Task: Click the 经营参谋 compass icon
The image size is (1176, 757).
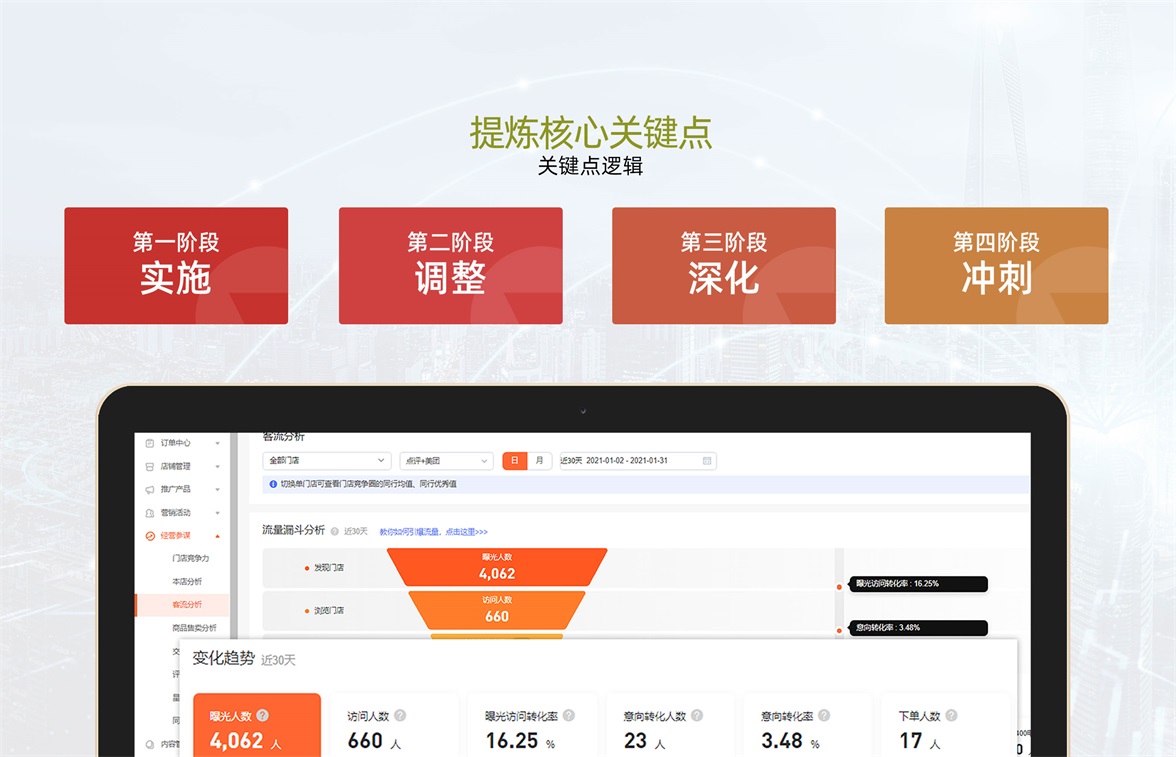Action: click(x=150, y=536)
